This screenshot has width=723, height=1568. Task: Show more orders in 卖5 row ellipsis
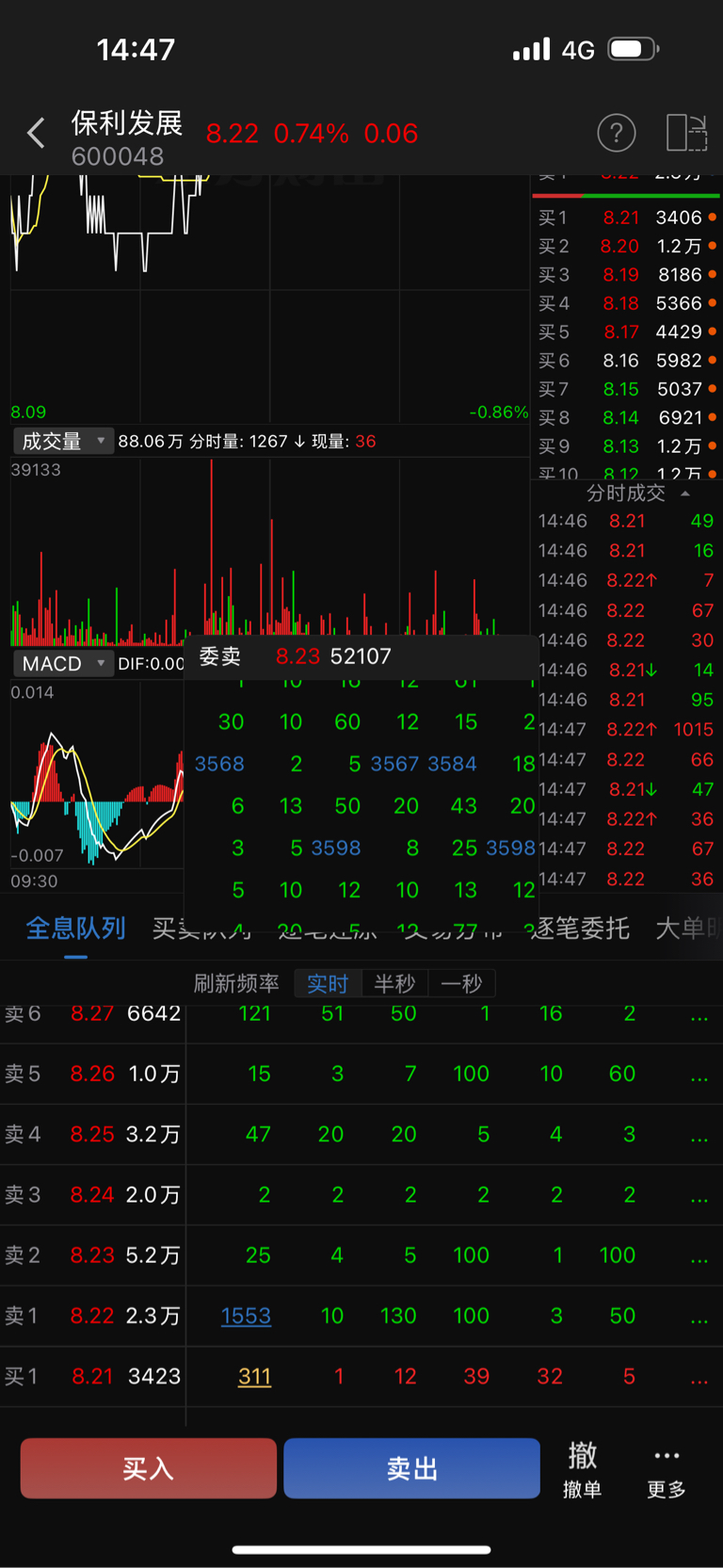point(699,1077)
